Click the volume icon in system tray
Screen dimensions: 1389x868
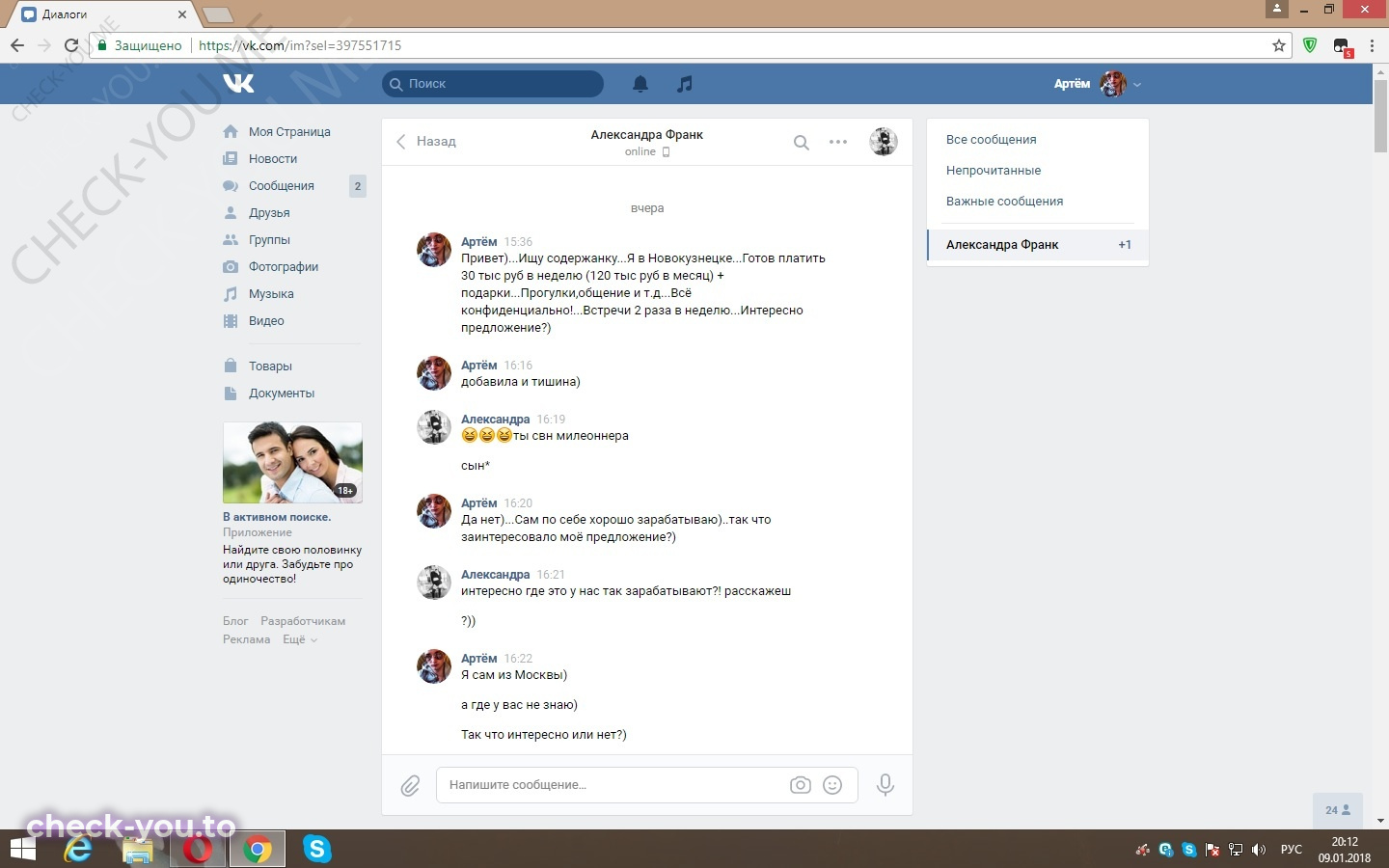pos(1258,850)
